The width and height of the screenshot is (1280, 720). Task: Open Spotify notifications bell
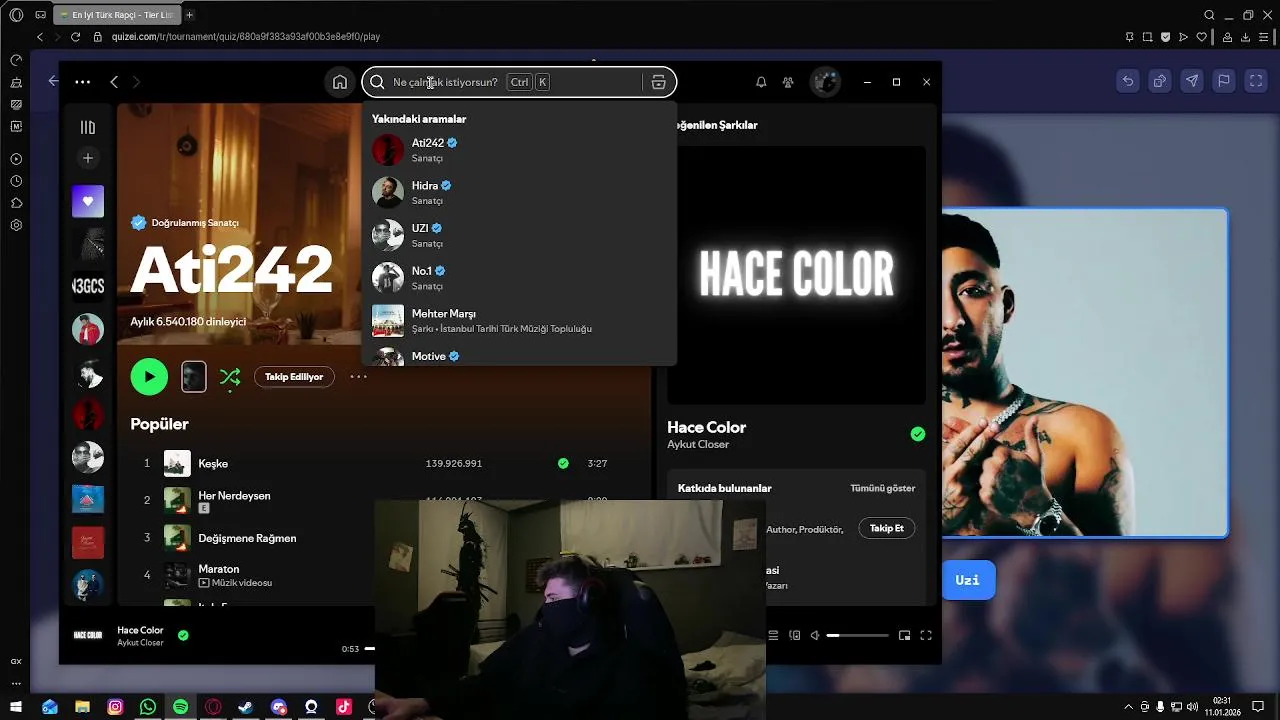coord(761,82)
